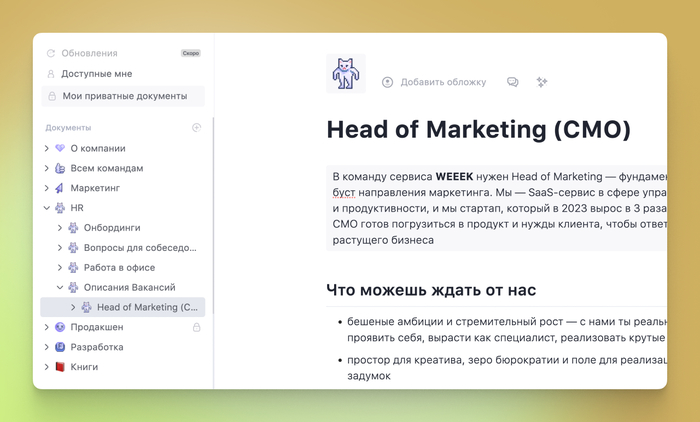
Task: Select Обновления in the sidebar
Action: pyautogui.click(x=89, y=53)
